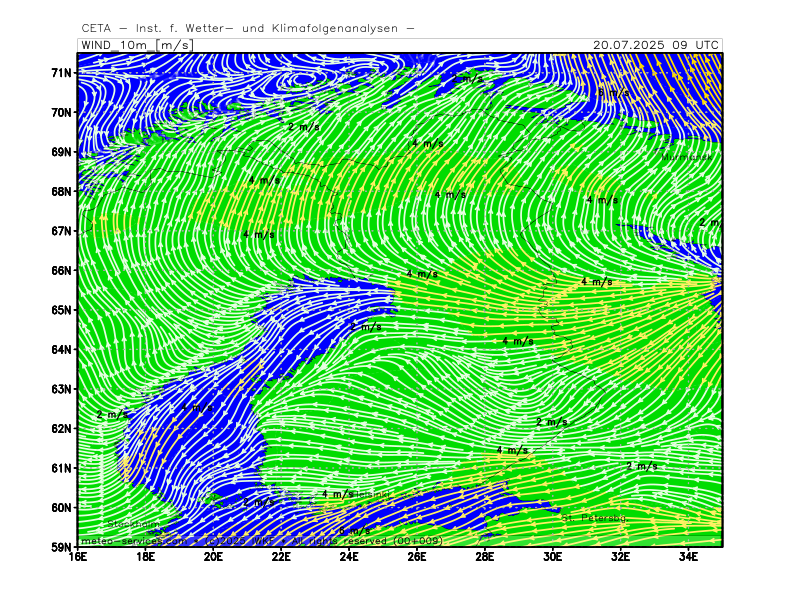Click the Helsinki city label

372,494
